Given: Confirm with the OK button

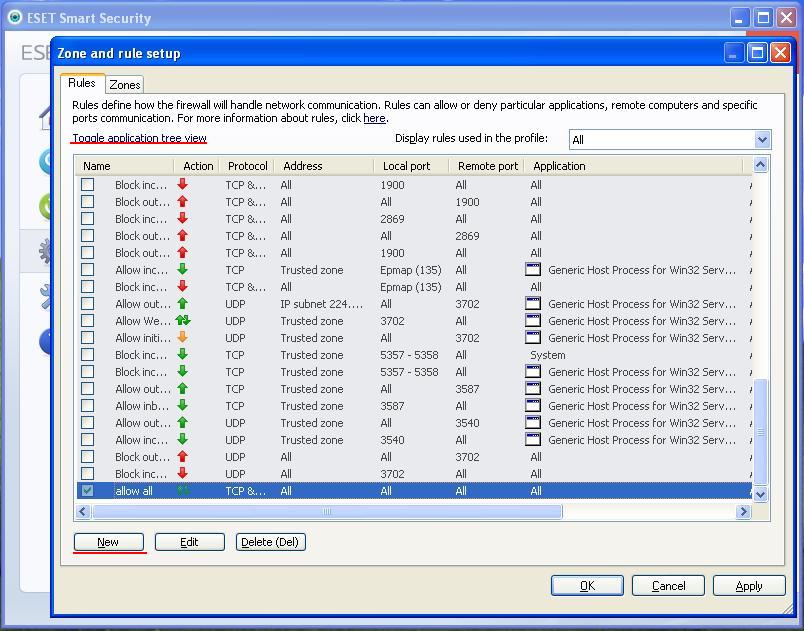Looking at the screenshot, I should 587,585.
